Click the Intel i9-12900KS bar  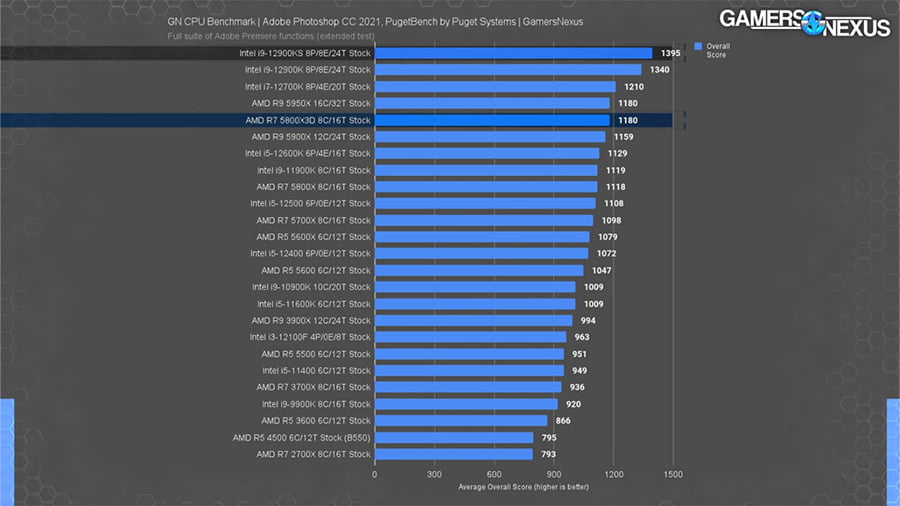coord(513,53)
